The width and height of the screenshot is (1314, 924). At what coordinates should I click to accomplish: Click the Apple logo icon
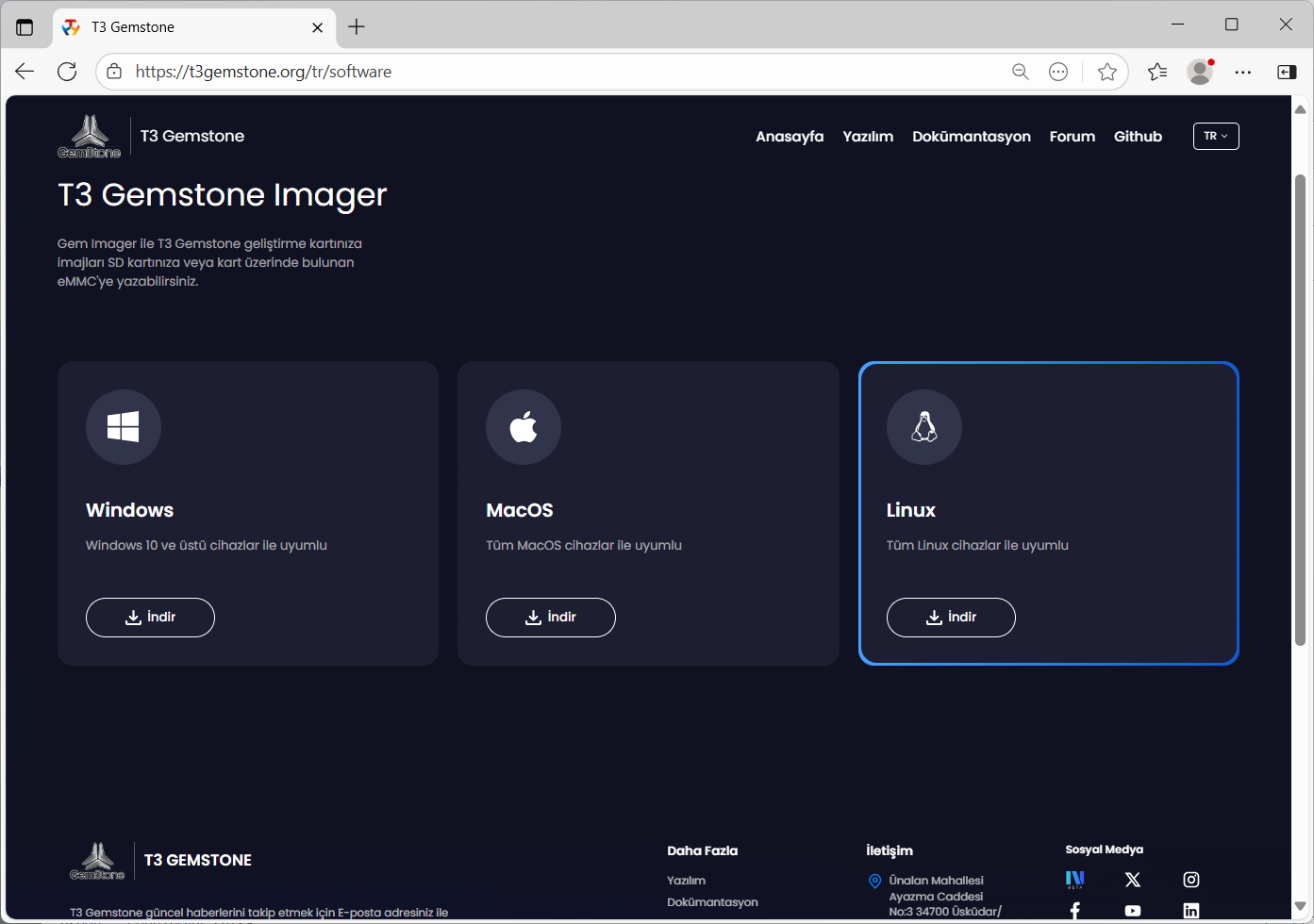(x=524, y=427)
